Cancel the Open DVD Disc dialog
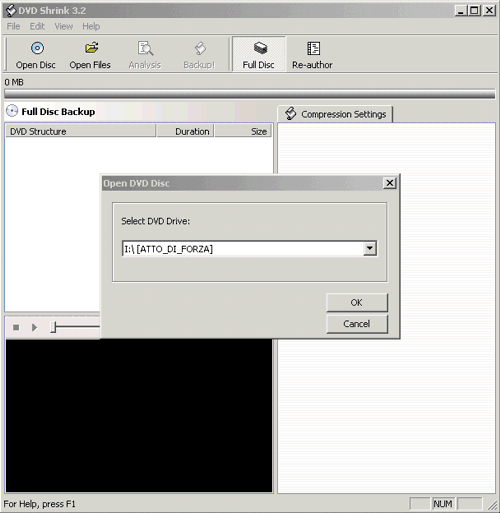Image resolution: width=500 pixels, height=513 pixels. point(357,324)
